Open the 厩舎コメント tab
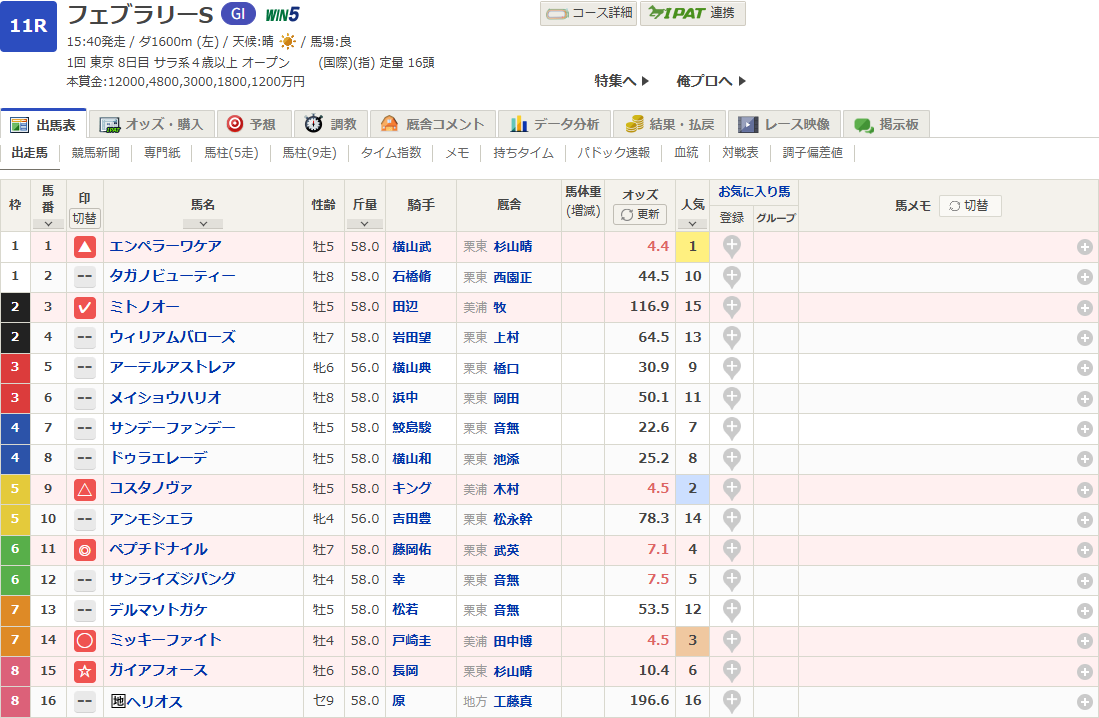Screen dimensions: 1099x718 pyautogui.click(x=433, y=124)
